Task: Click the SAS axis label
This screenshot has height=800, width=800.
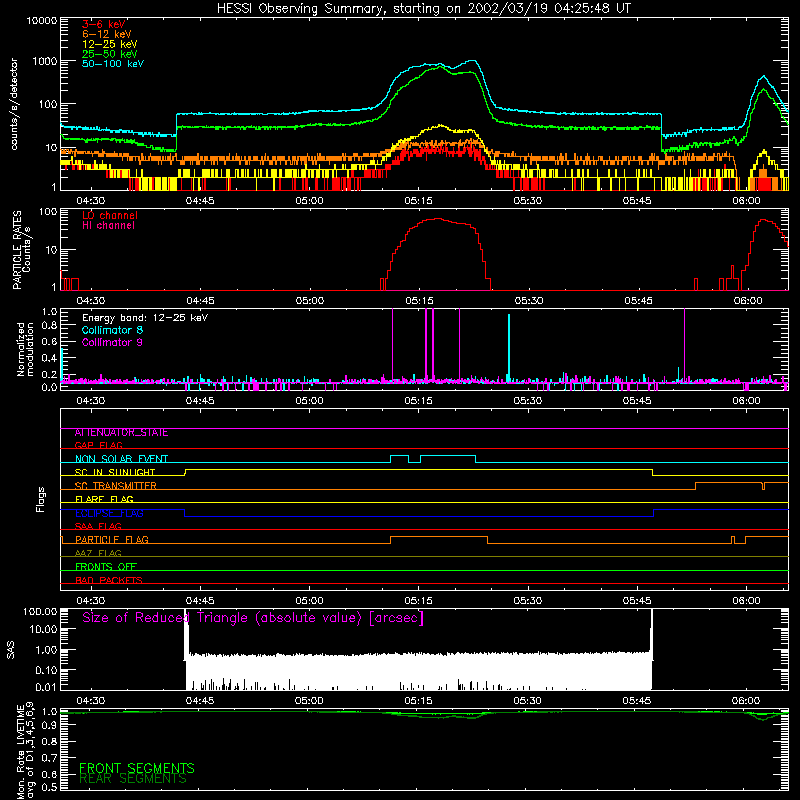Action: 11,650
